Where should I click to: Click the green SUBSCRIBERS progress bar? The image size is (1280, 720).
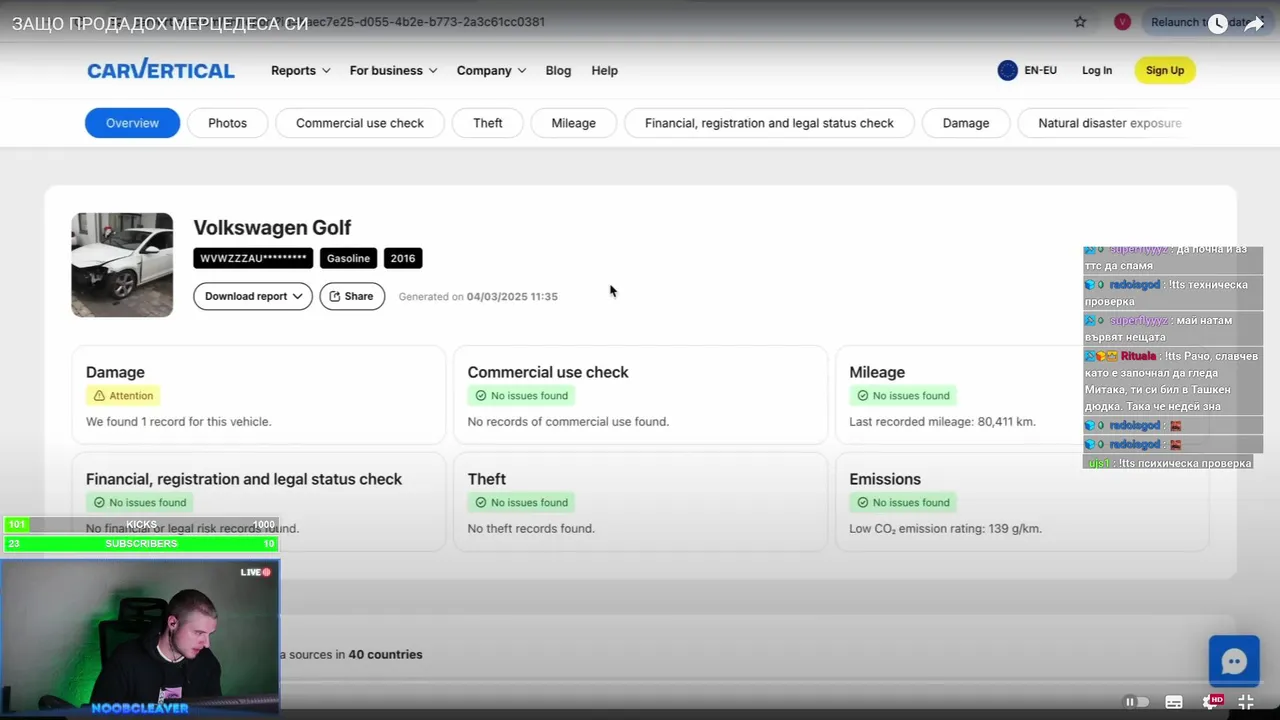(141, 544)
